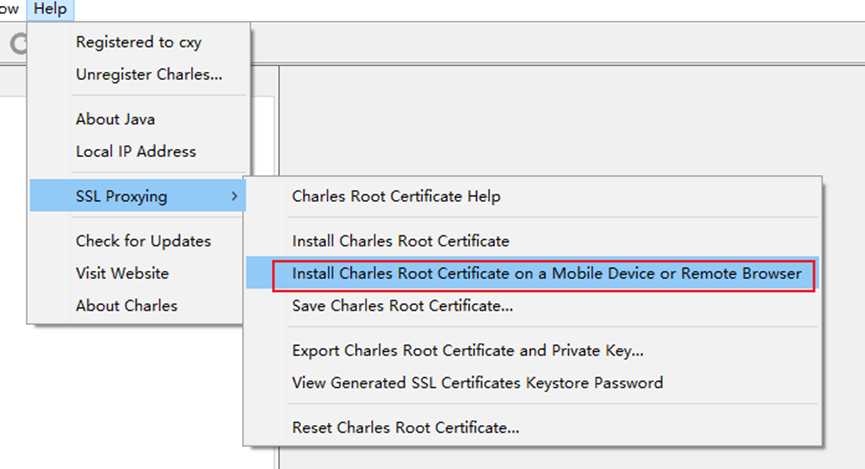Select 'Save Charles Root Certificate...'
The image size is (865, 469).
pyautogui.click(x=402, y=305)
